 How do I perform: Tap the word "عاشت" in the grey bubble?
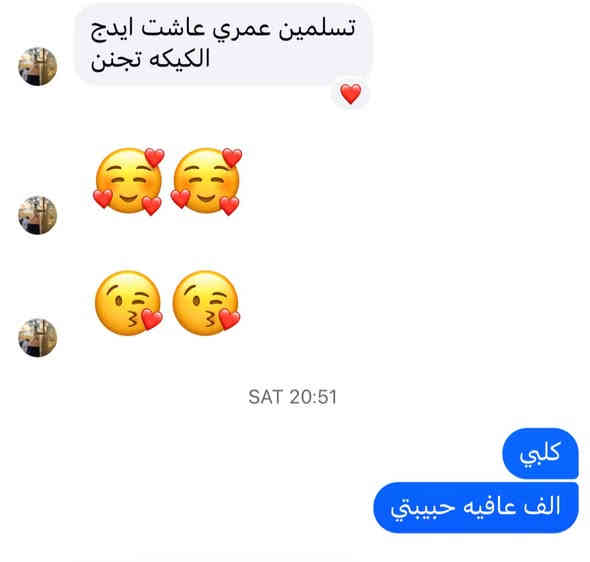pos(173,28)
